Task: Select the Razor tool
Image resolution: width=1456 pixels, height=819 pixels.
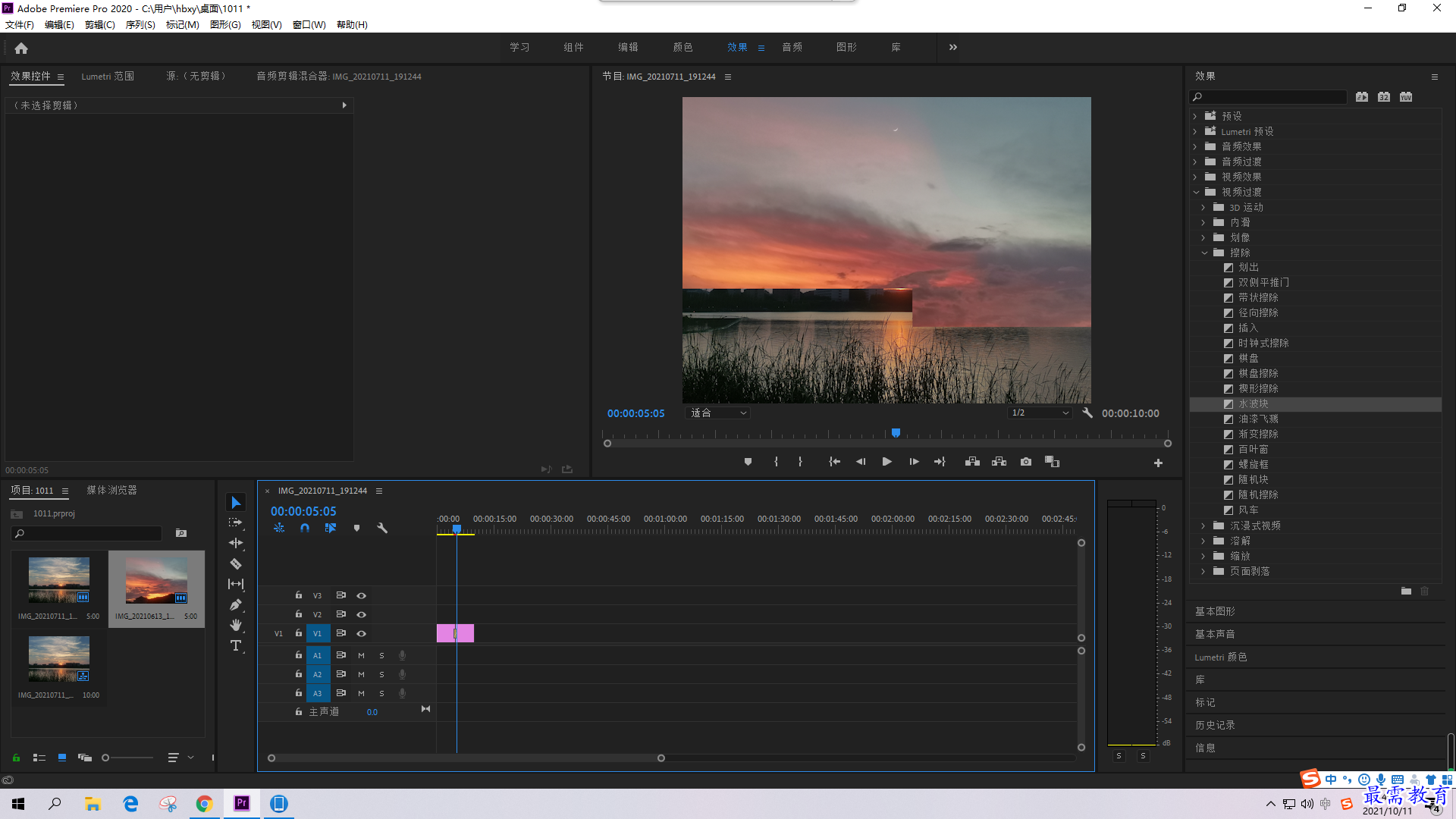Action: point(236,563)
